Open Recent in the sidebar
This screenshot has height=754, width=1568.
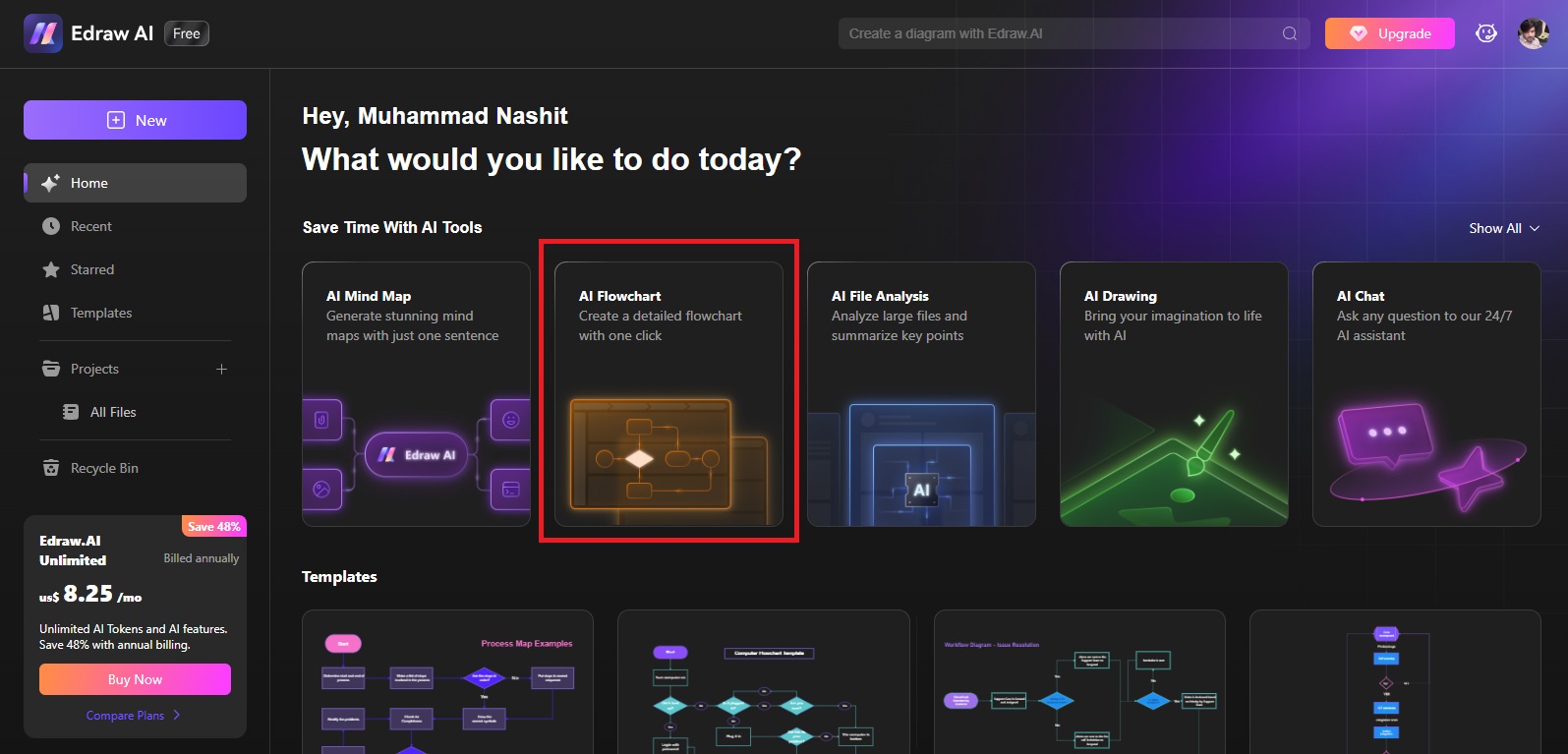(135, 226)
